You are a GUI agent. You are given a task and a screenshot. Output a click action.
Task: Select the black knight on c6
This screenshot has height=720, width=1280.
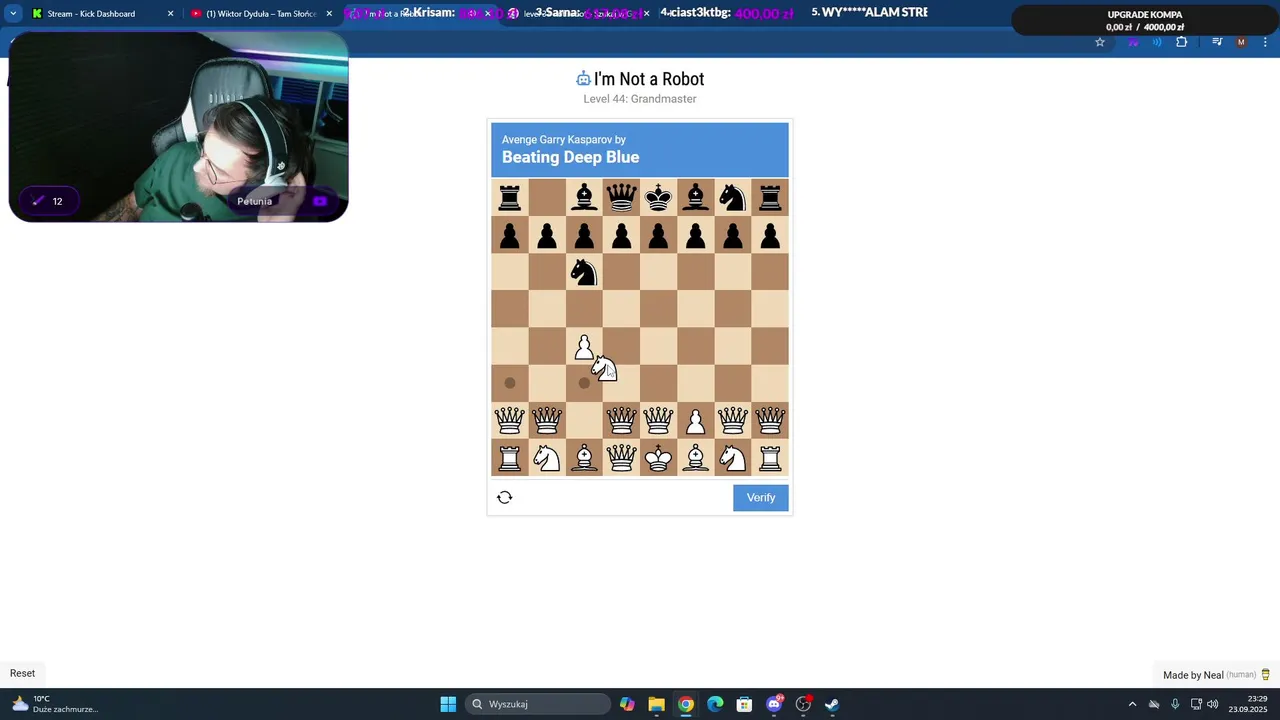coord(584,272)
